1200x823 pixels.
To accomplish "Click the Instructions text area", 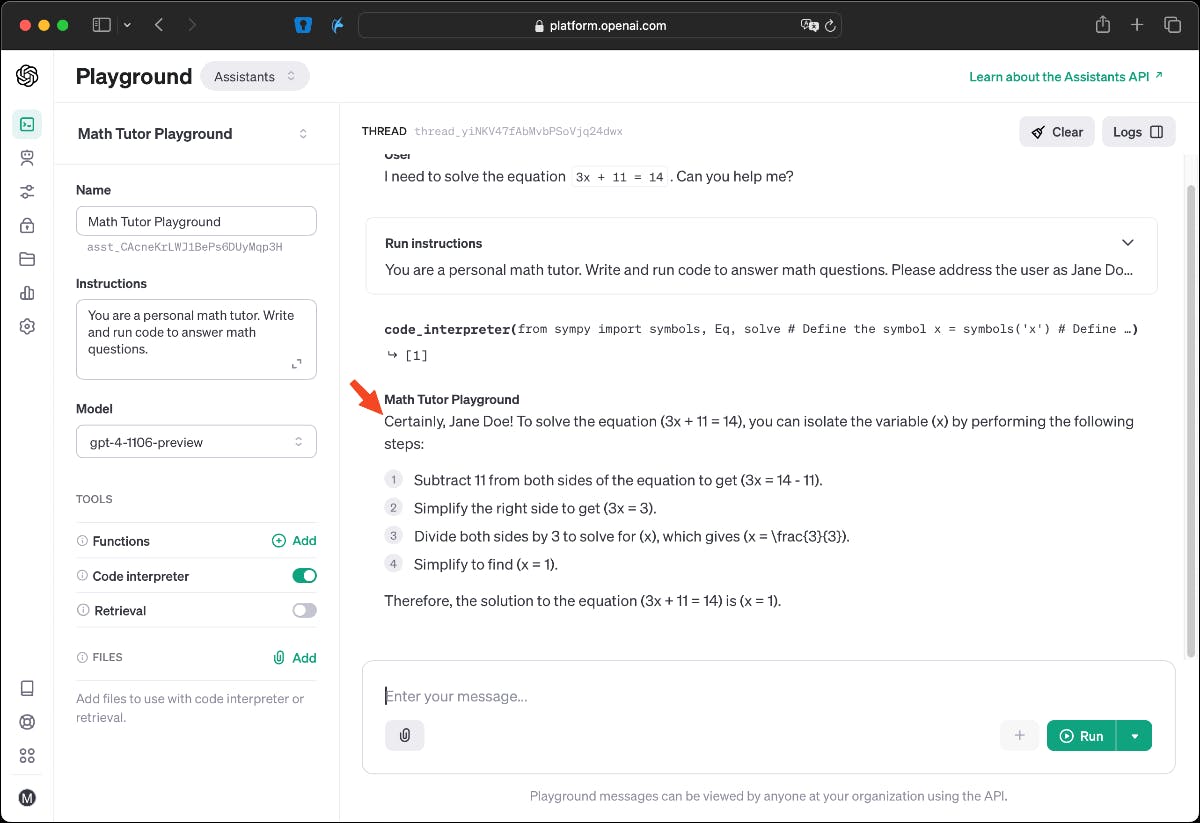I will pos(196,340).
